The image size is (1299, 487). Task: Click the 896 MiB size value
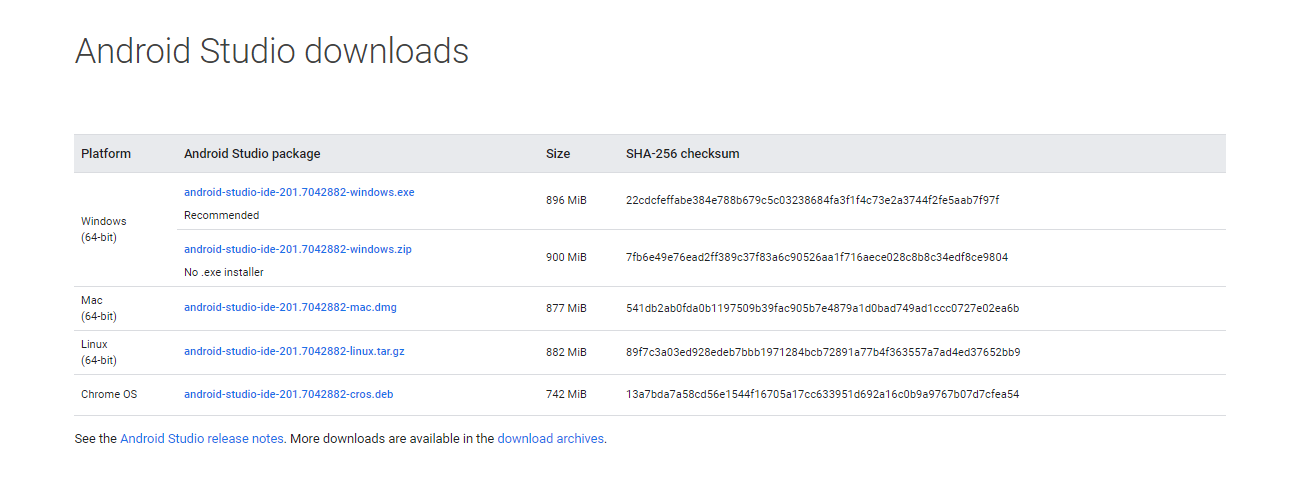[x=566, y=200]
